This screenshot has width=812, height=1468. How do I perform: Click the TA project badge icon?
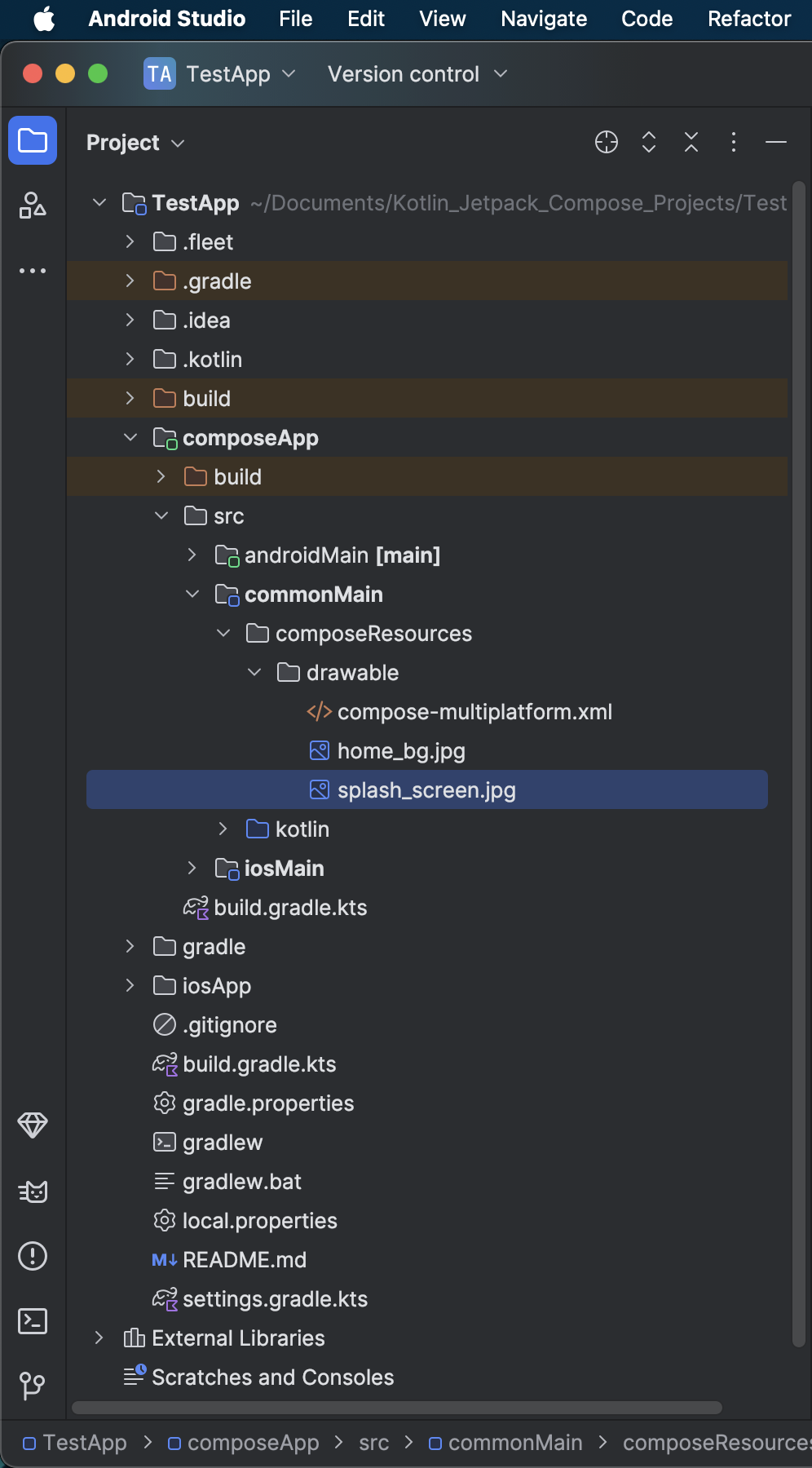coord(160,74)
